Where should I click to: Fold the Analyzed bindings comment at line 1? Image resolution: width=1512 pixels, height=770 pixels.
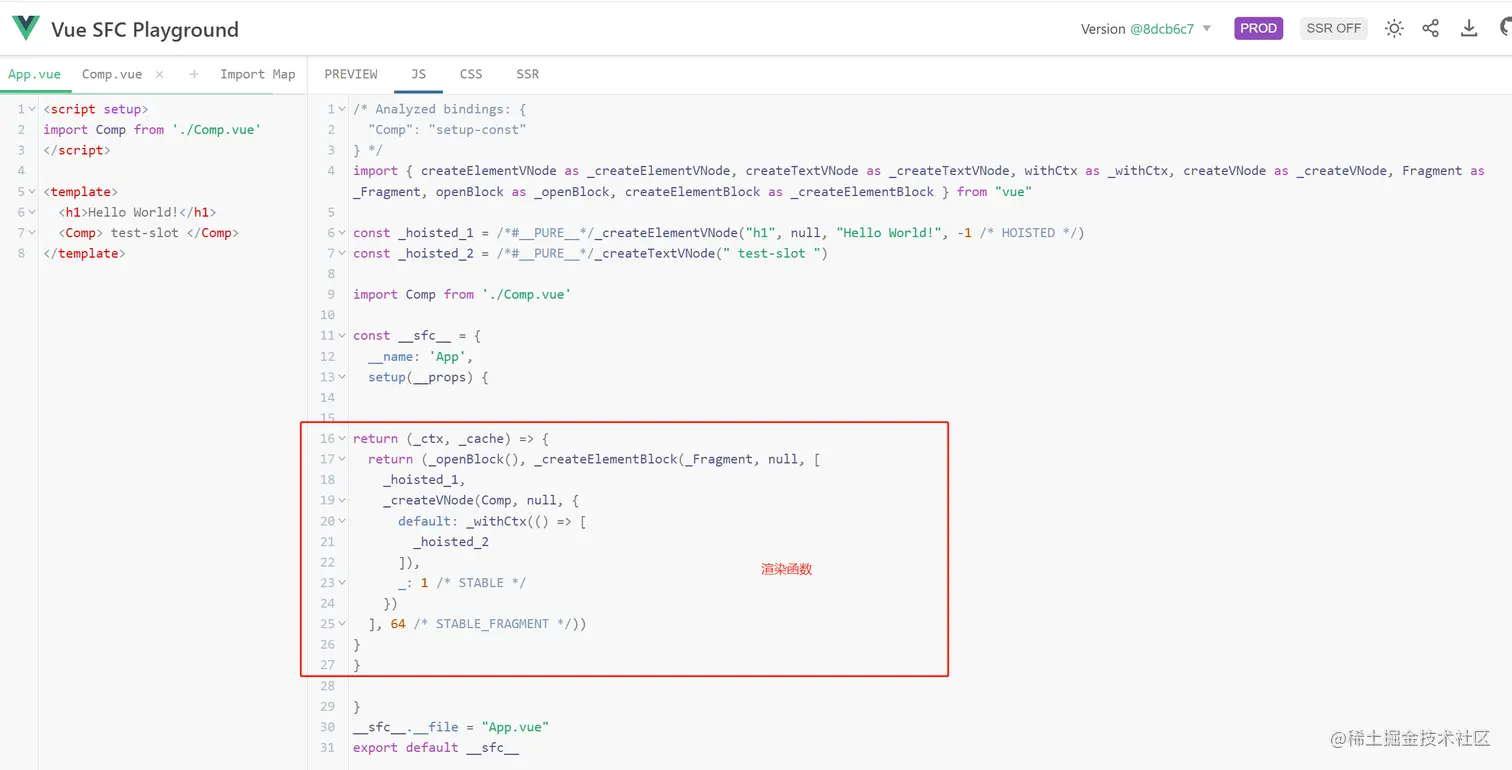pos(343,109)
